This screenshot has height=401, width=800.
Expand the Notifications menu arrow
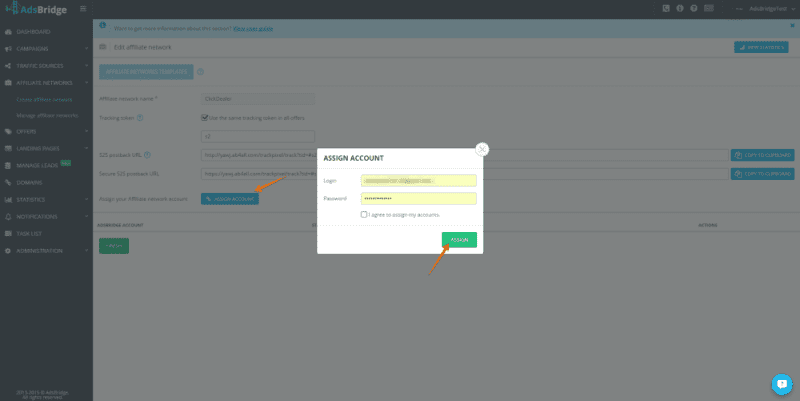[86, 217]
